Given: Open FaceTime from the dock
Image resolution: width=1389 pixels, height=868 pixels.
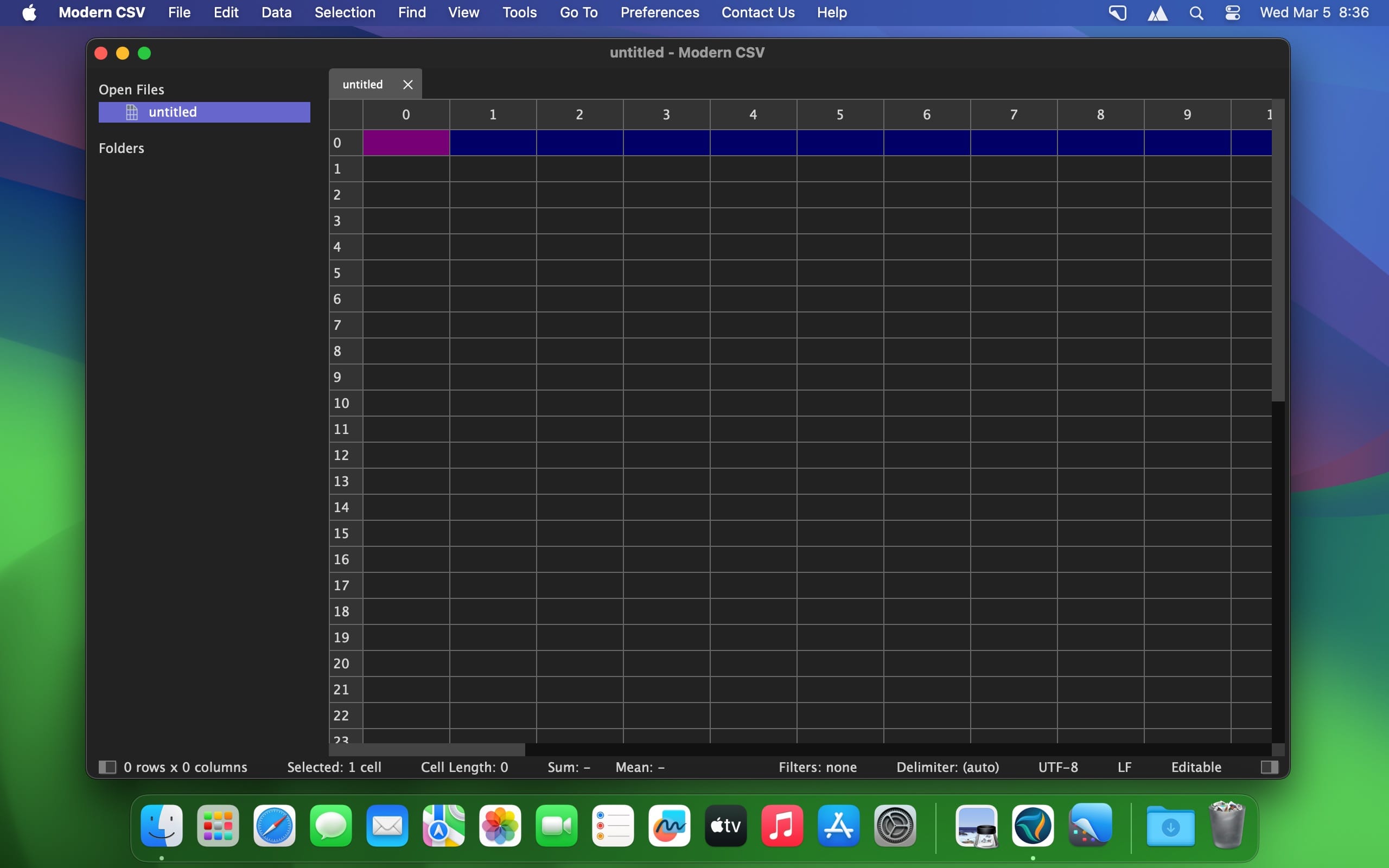Looking at the screenshot, I should click(x=557, y=826).
